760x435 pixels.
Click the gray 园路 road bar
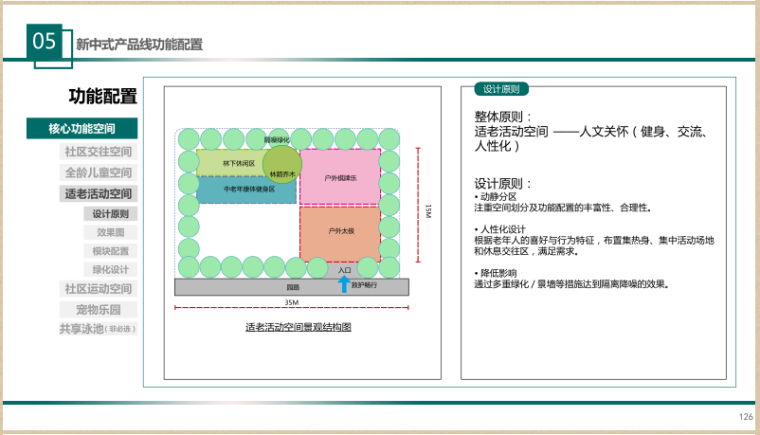(292, 287)
